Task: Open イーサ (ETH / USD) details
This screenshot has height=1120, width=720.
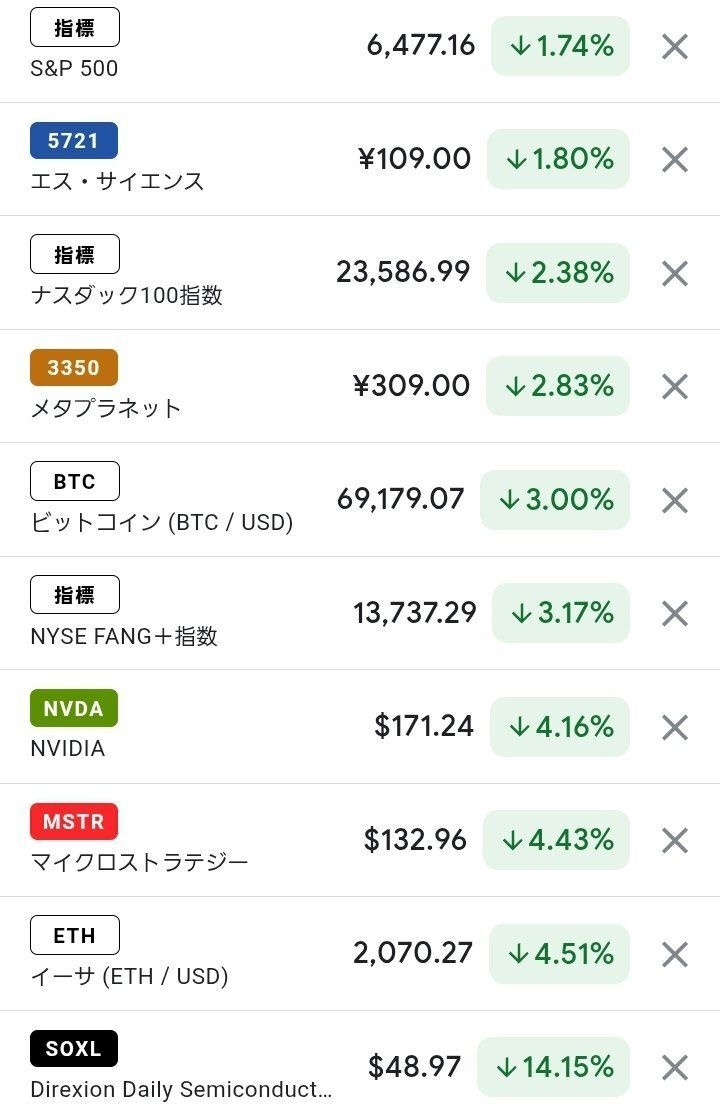Action: pos(129,976)
